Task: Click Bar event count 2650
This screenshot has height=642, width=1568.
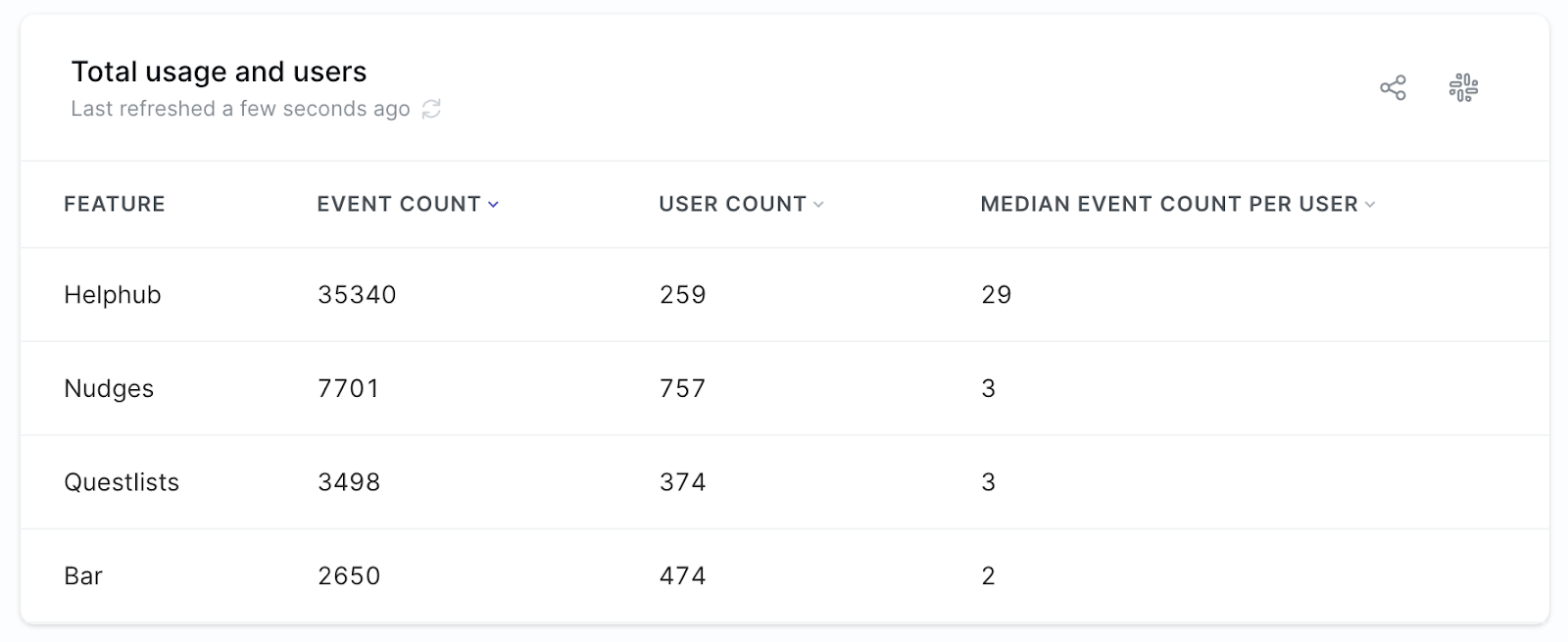Action: [349, 576]
